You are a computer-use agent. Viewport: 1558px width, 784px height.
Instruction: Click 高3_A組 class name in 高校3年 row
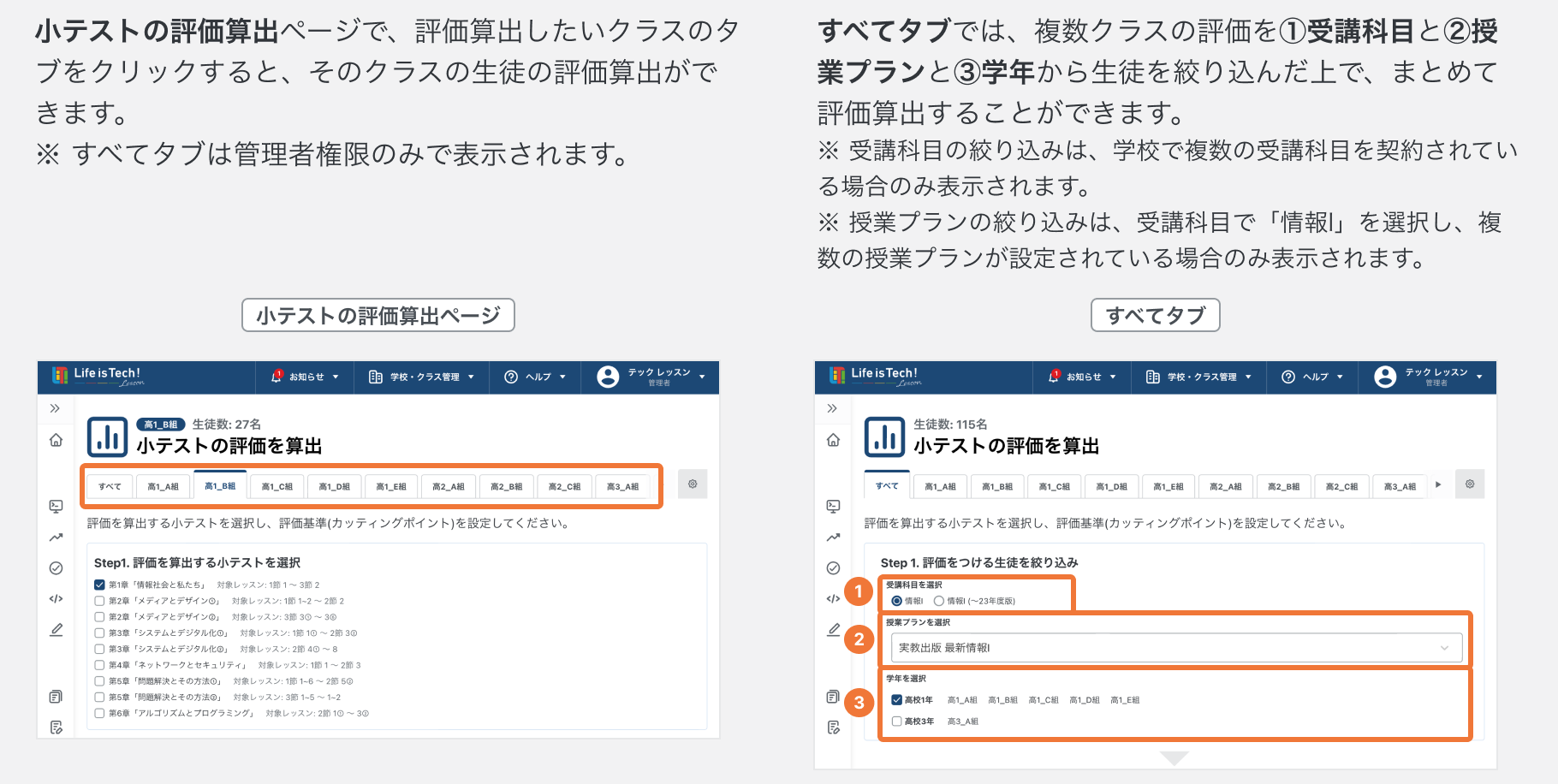[963, 722]
